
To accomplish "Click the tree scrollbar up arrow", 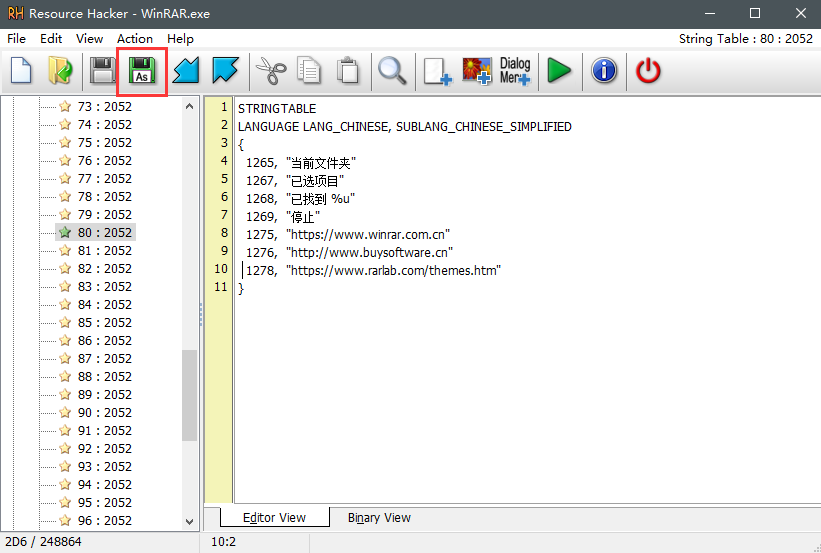I will 190,106.
